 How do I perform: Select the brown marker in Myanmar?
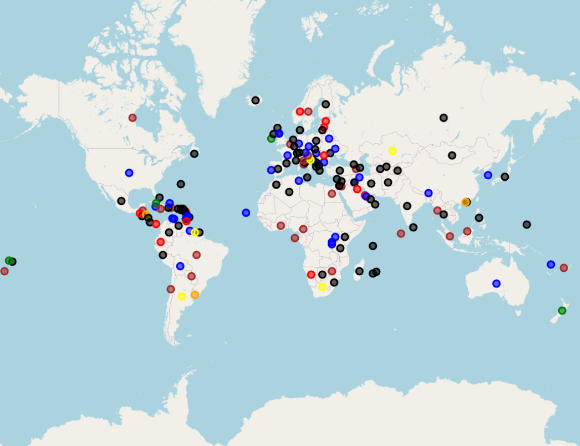[438, 210]
